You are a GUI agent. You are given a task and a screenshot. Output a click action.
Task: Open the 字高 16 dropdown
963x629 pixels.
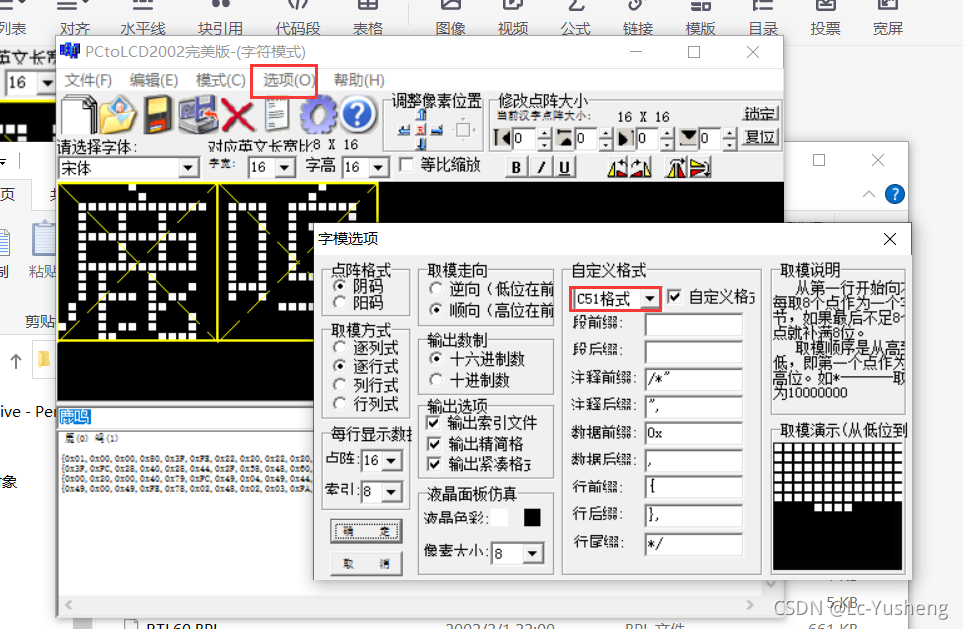click(x=378, y=167)
